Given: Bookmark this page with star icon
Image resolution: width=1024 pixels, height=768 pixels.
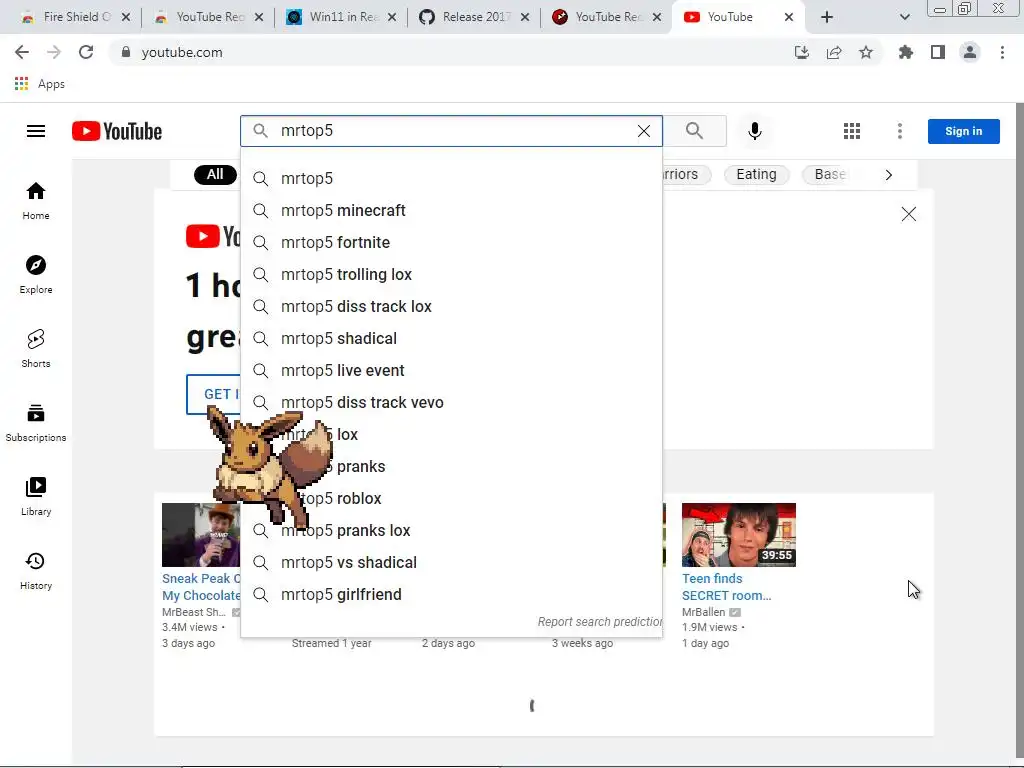Looking at the screenshot, I should 866,52.
